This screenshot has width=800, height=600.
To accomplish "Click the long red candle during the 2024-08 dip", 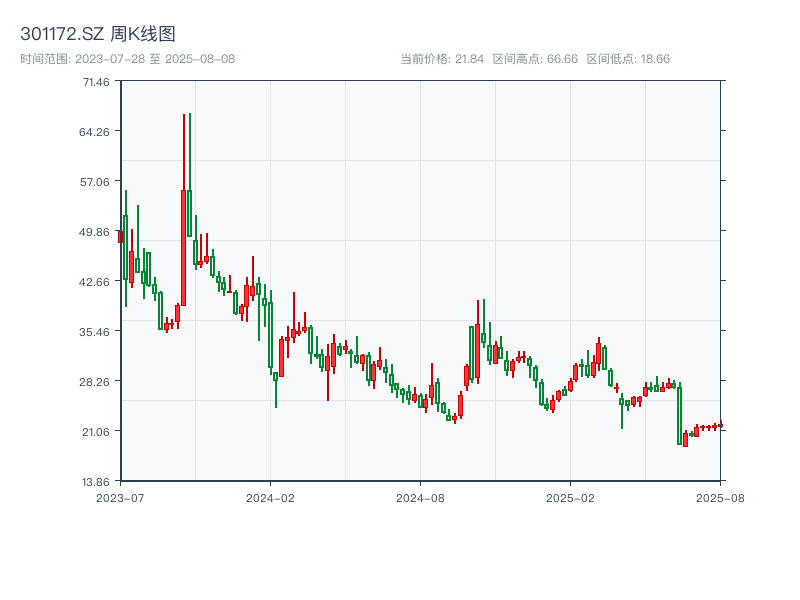I will (458, 405).
